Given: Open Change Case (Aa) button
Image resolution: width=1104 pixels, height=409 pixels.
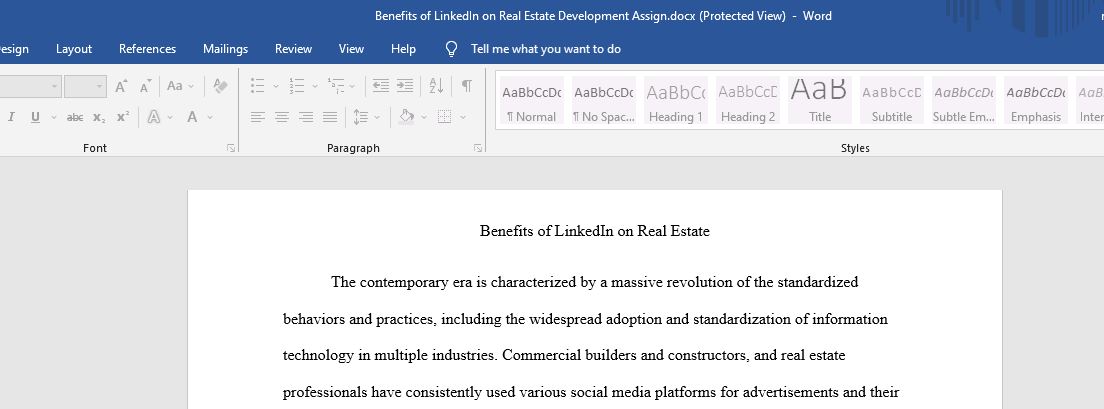Looking at the screenshot, I should pyautogui.click(x=175, y=86).
